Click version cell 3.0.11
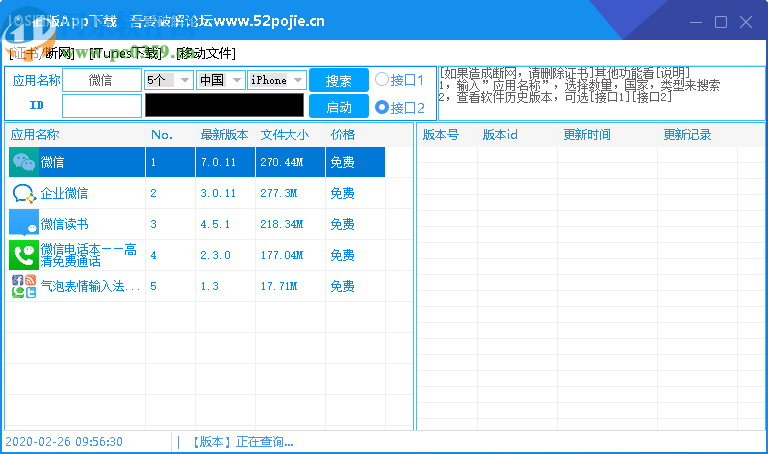 click(218, 193)
